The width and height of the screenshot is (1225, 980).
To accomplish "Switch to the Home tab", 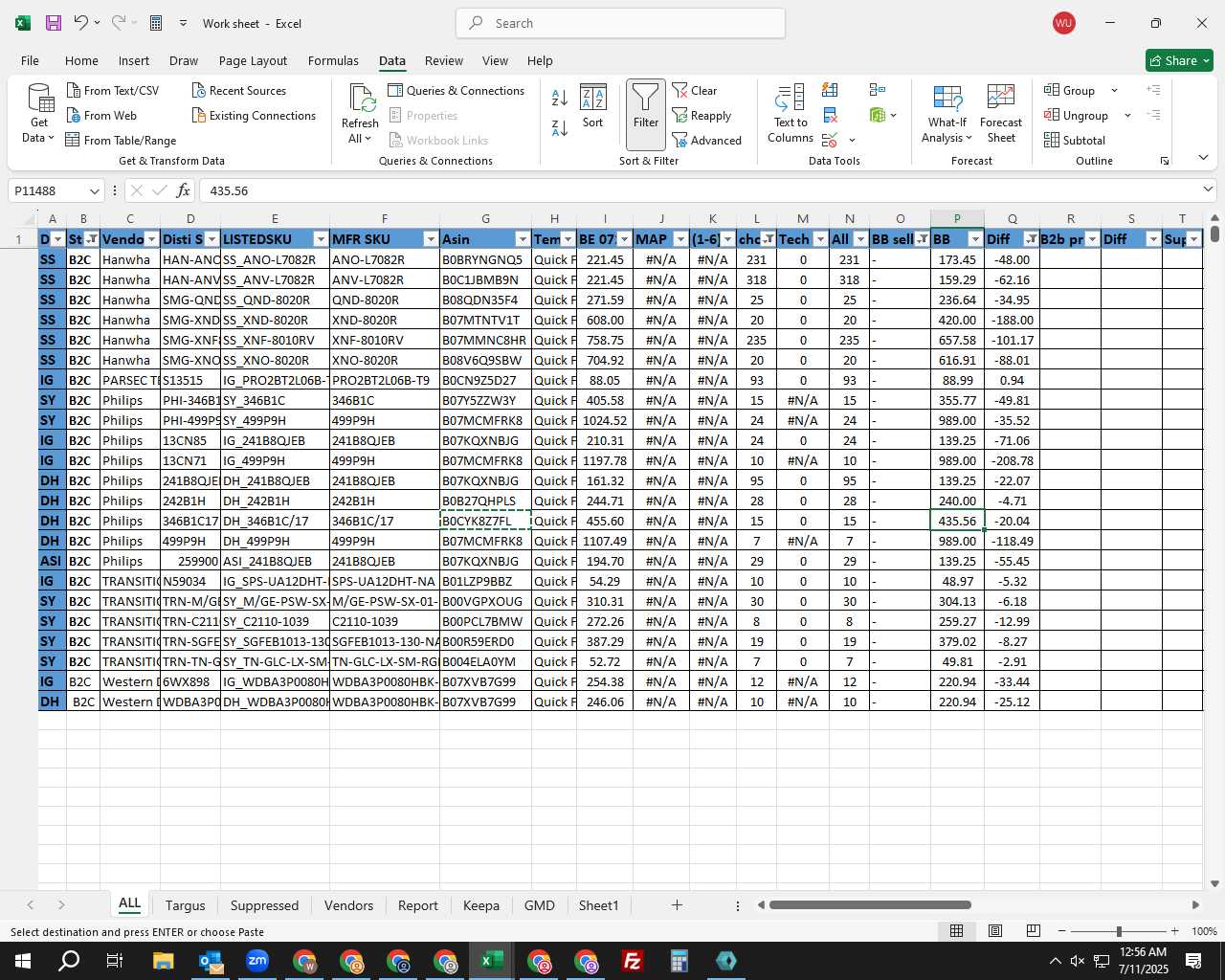I will click(81, 60).
